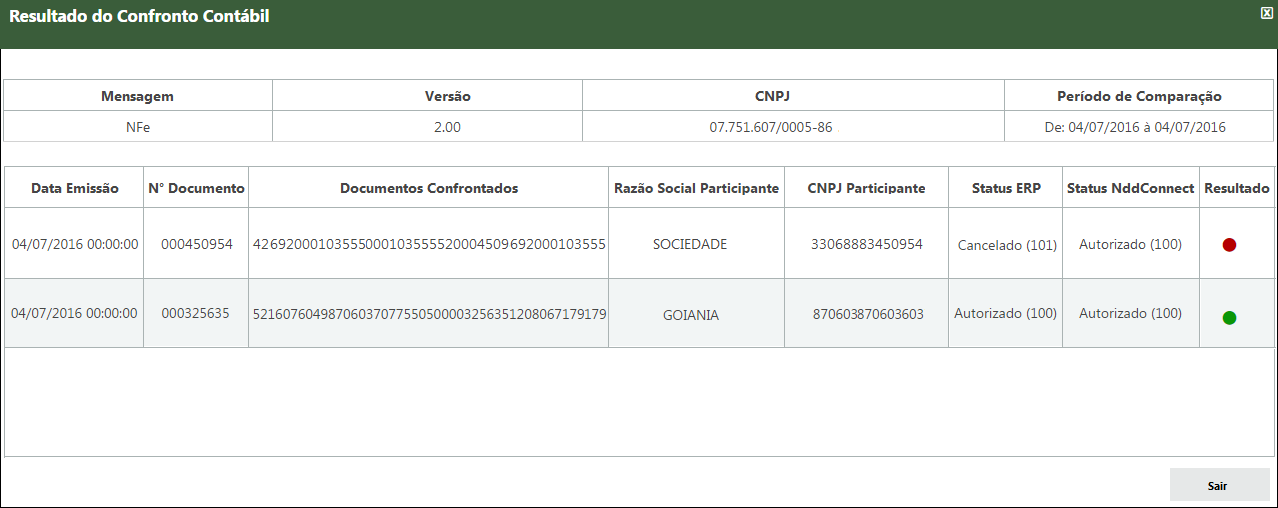Select the N° Documento column header
This screenshot has height=508, width=1278.
(196, 188)
